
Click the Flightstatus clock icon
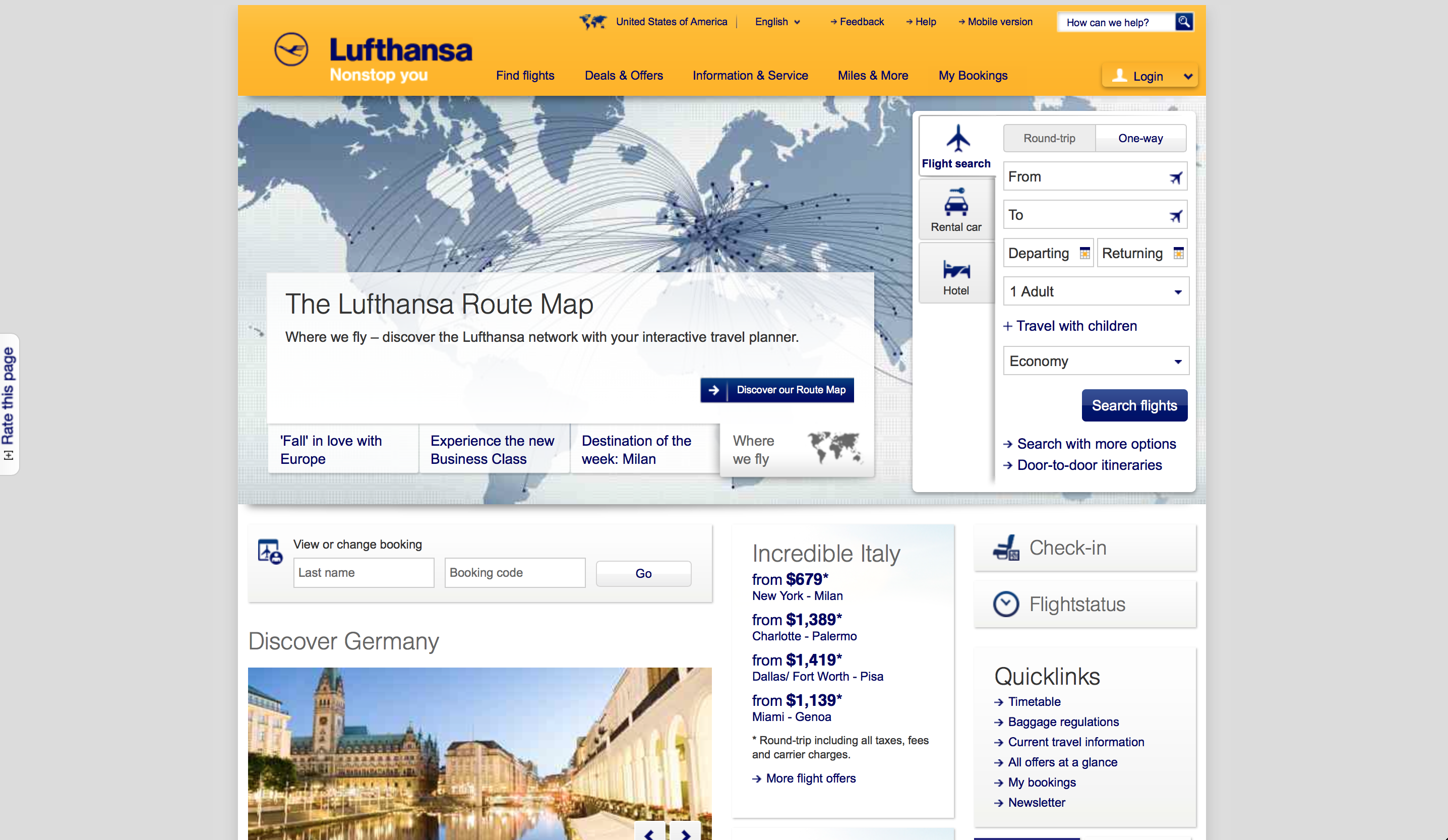(1006, 605)
